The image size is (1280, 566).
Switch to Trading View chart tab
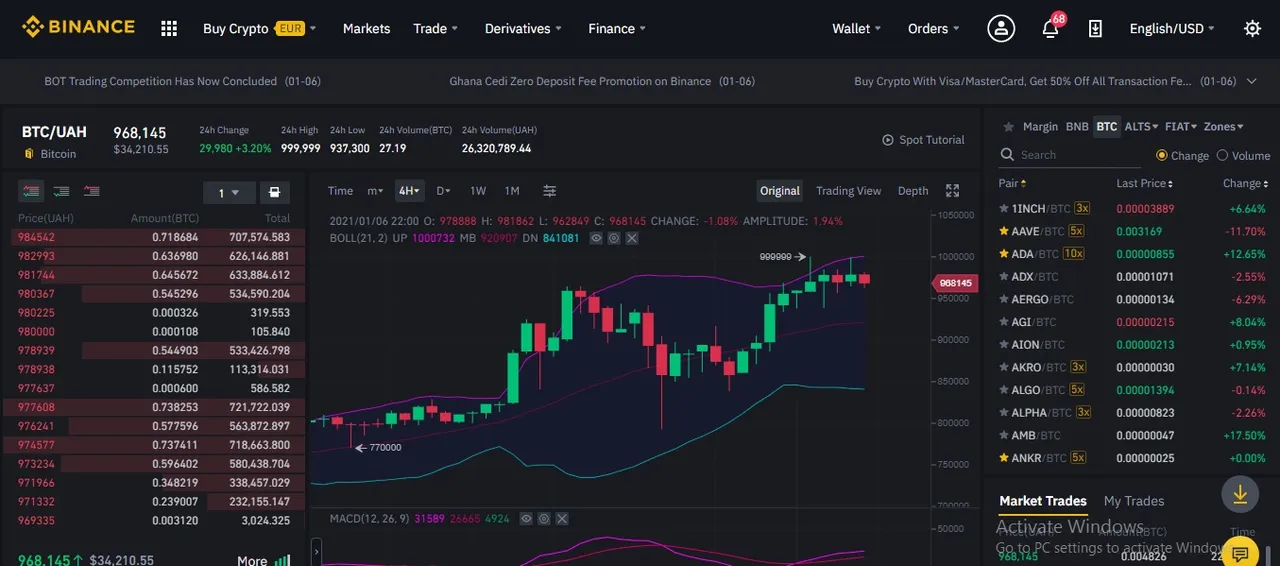click(x=848, y=191)
